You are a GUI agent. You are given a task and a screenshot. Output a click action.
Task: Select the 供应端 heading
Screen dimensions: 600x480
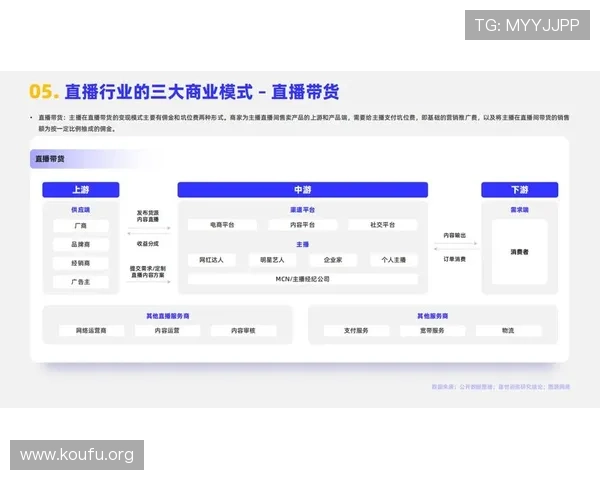pos(81,210)
